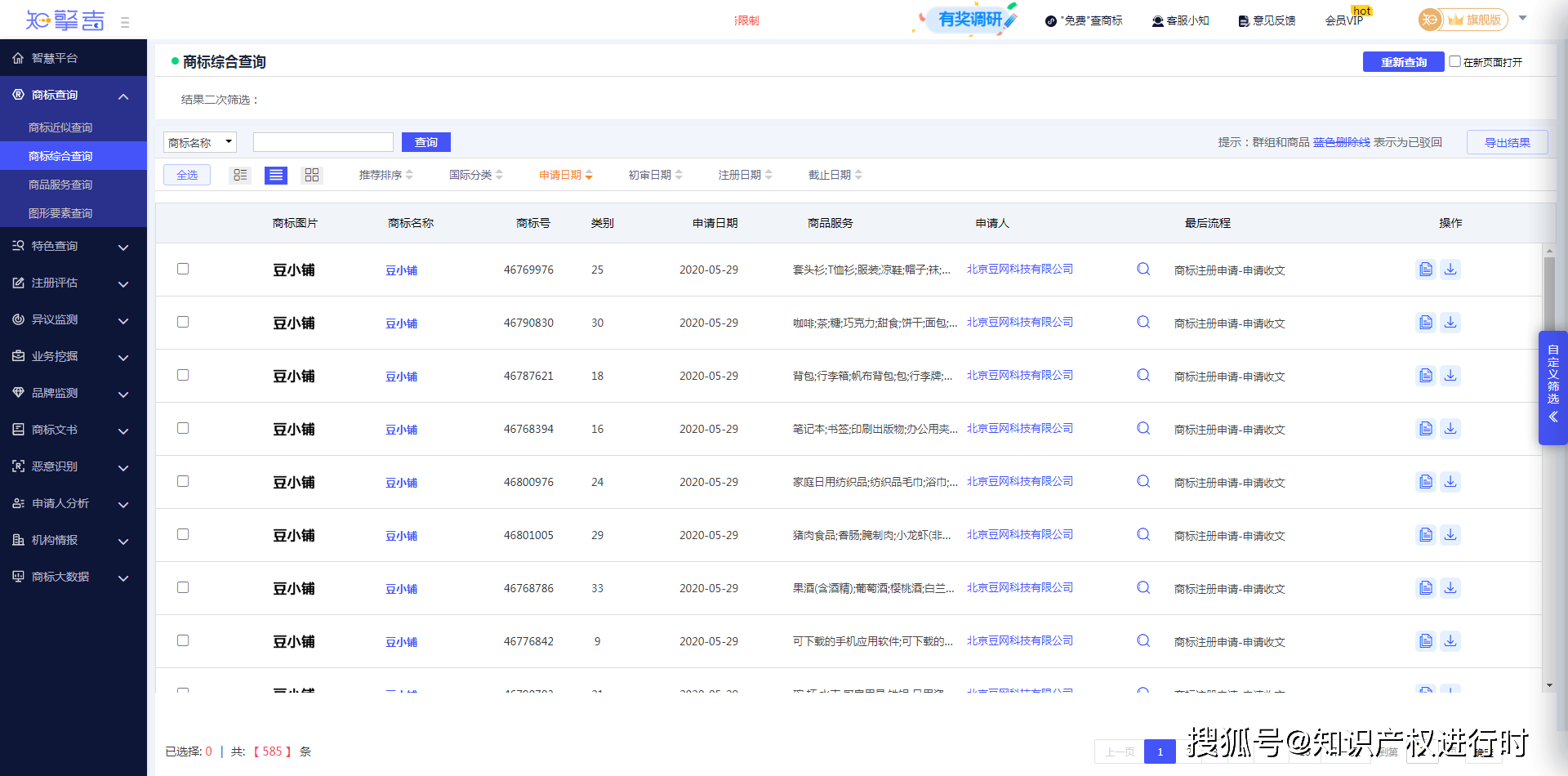Click the secondary filter search input field
The image size is (1568, 776).
tap(323, 142)
